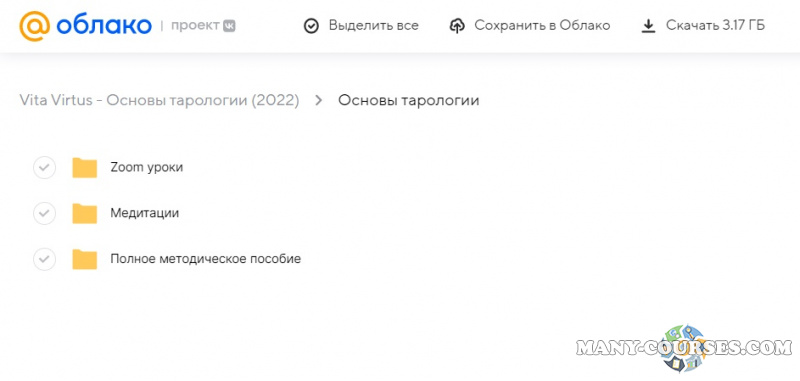Tick the checkbox for Медитации folder
This screenshot has width=800, height=381.
pyautogui.click(x=44, y=213)
